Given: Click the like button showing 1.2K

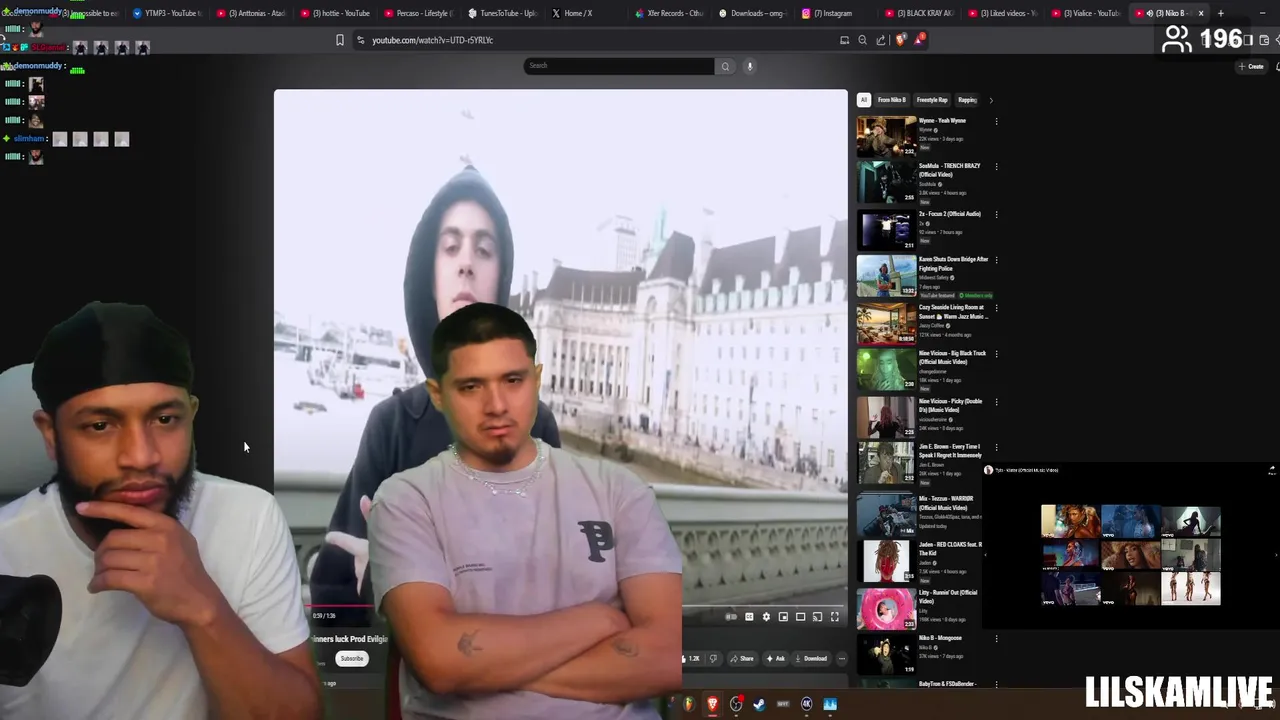Looking at the screenshot, I should (x=691, y=659).
